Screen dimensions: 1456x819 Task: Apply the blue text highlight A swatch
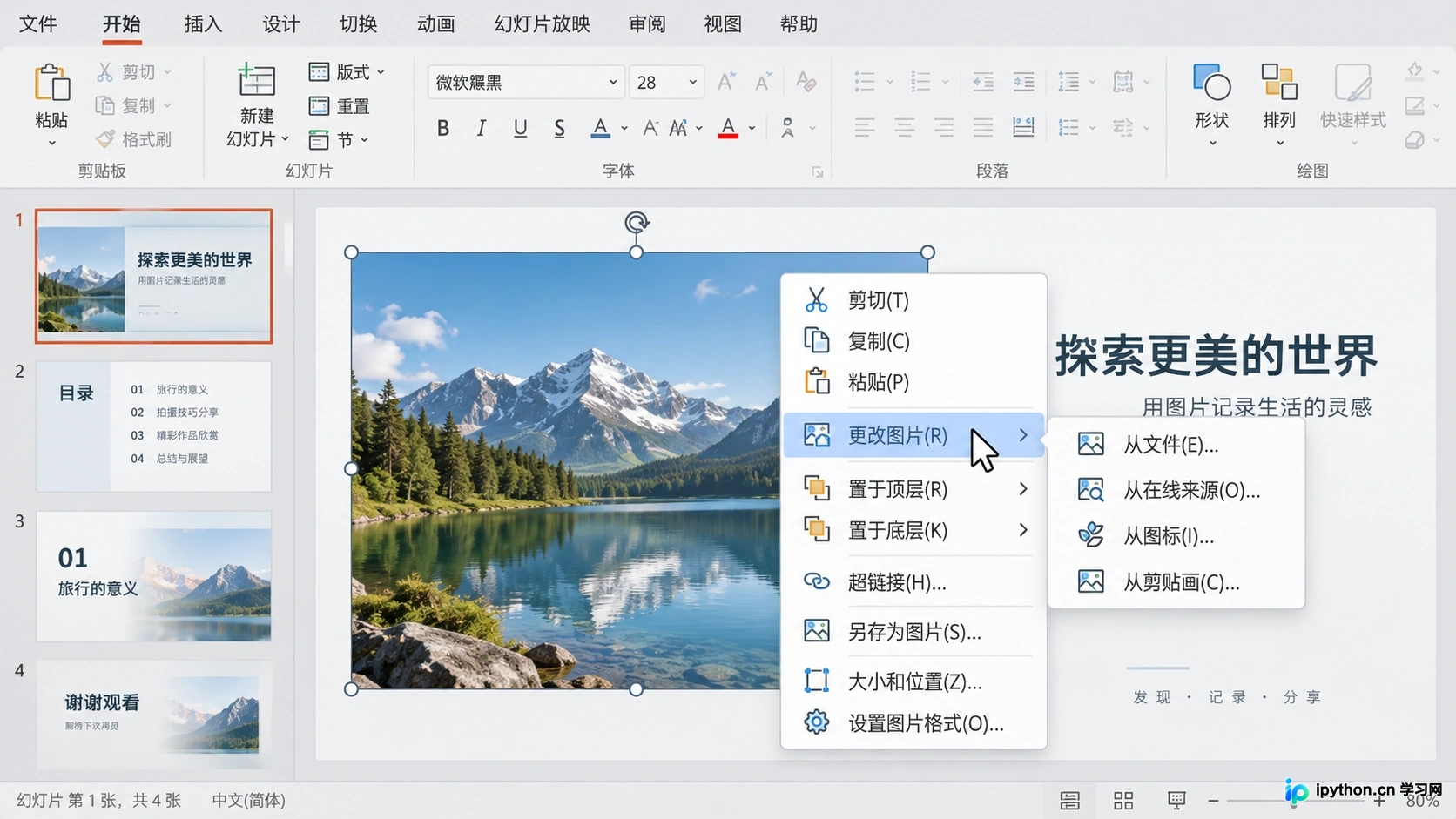tap(600, 128)
